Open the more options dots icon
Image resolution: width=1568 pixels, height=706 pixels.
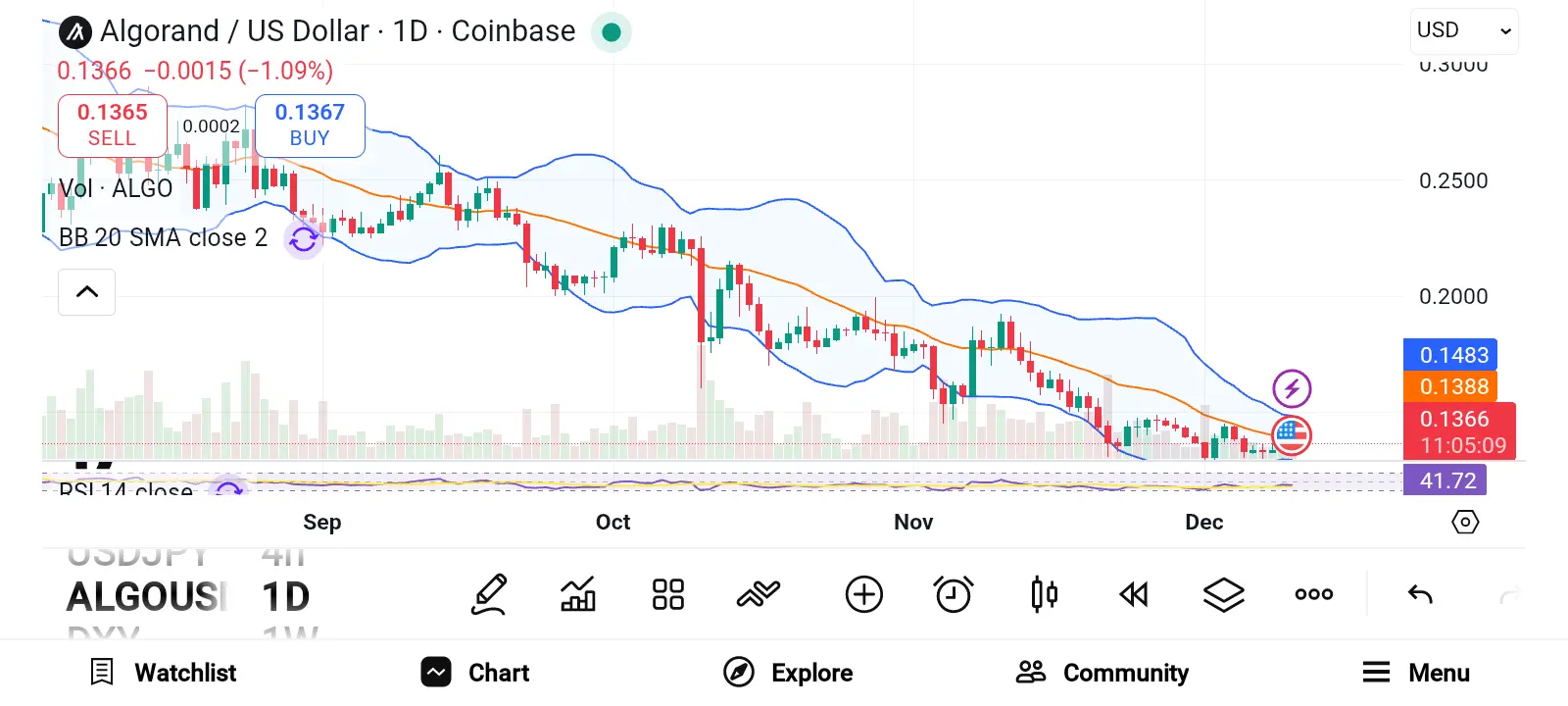1313,594
